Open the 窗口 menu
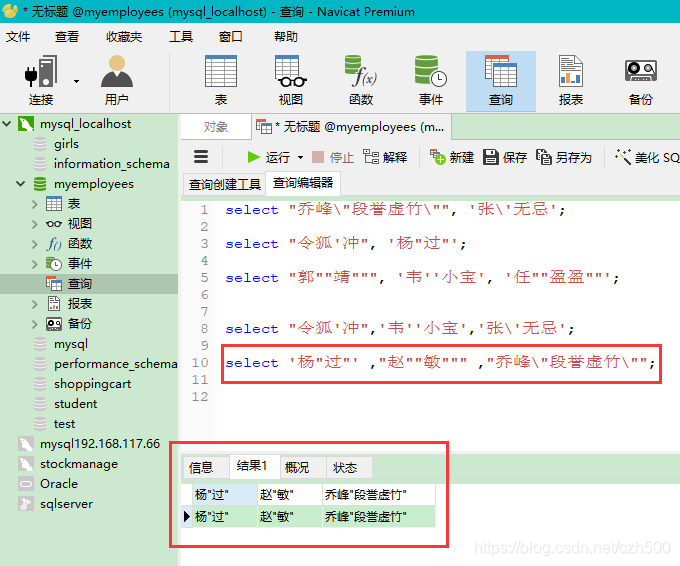This screenshot has height=566, width=680. pos(230,36)
